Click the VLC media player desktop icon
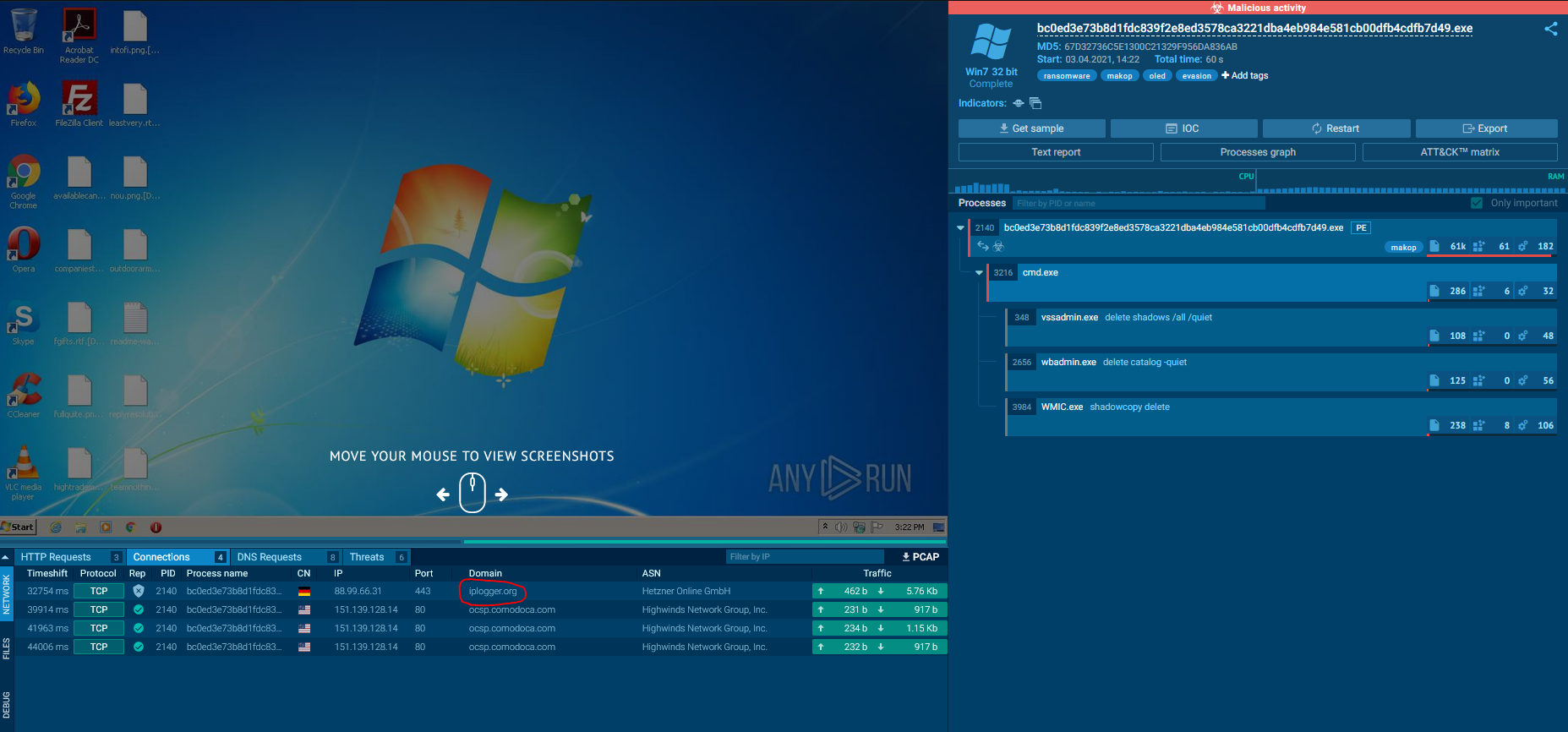Image resolution: width=1568 pixels, height=732 pixels. pyautogui.click(x=24, y=473)
